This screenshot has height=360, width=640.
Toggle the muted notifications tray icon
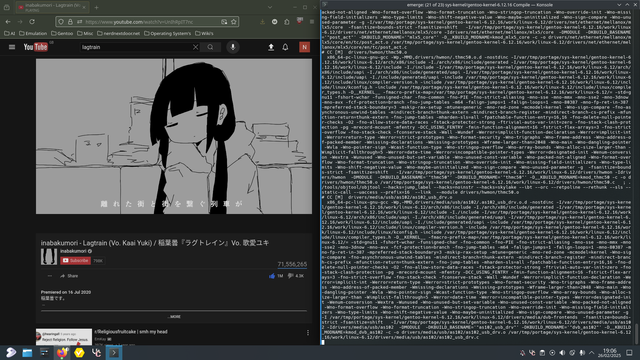(522, 353)
